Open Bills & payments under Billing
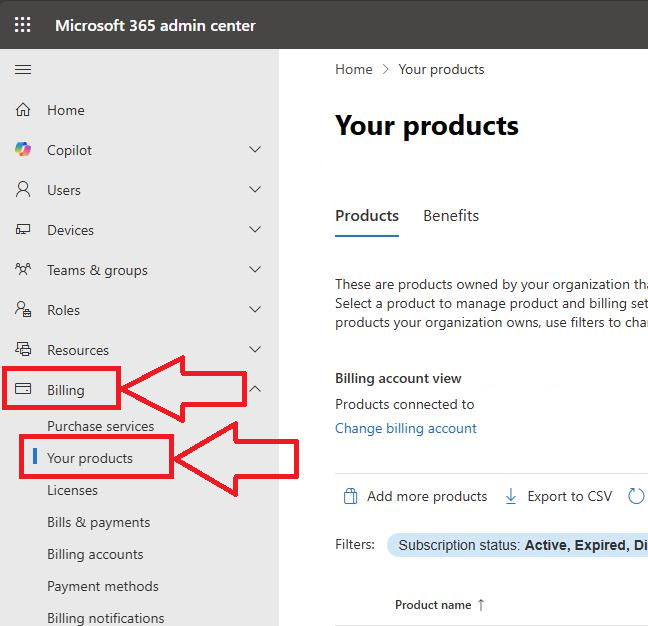 click(98, 522)
